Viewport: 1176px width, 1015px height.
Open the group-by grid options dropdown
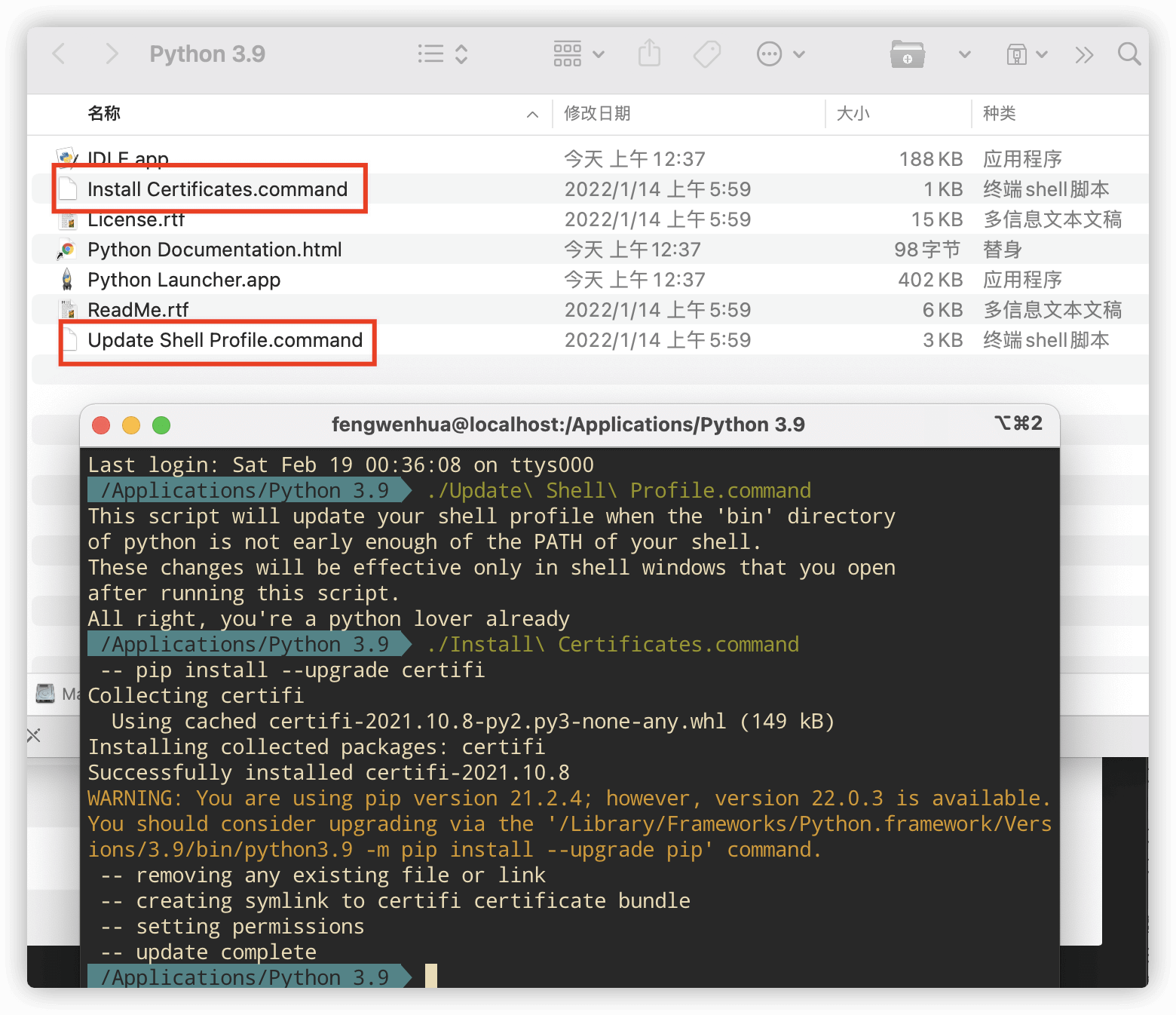(579, 54)
